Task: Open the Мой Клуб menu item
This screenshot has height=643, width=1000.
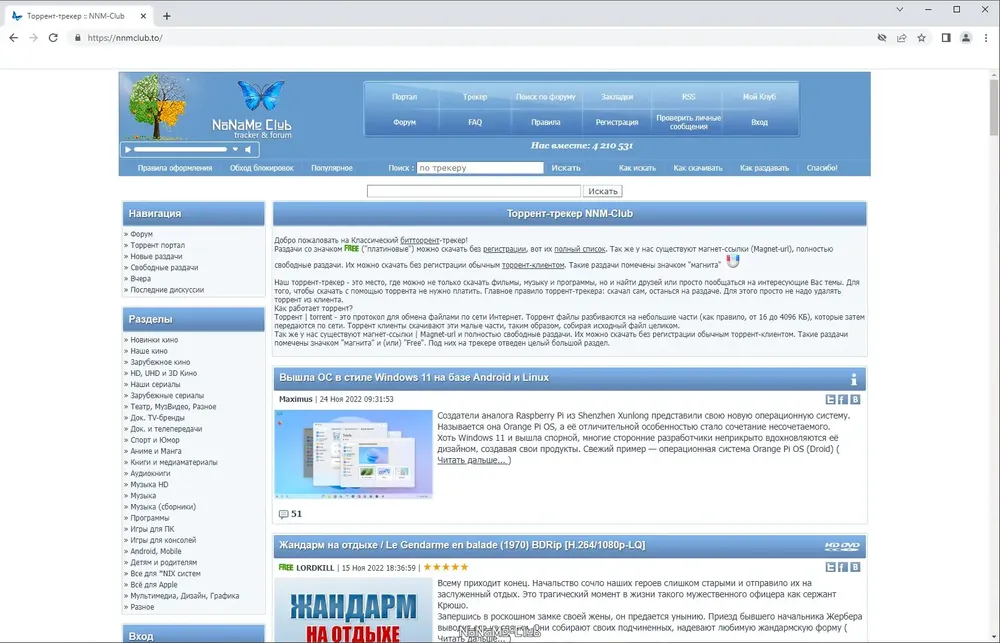Action: point(759,97)
